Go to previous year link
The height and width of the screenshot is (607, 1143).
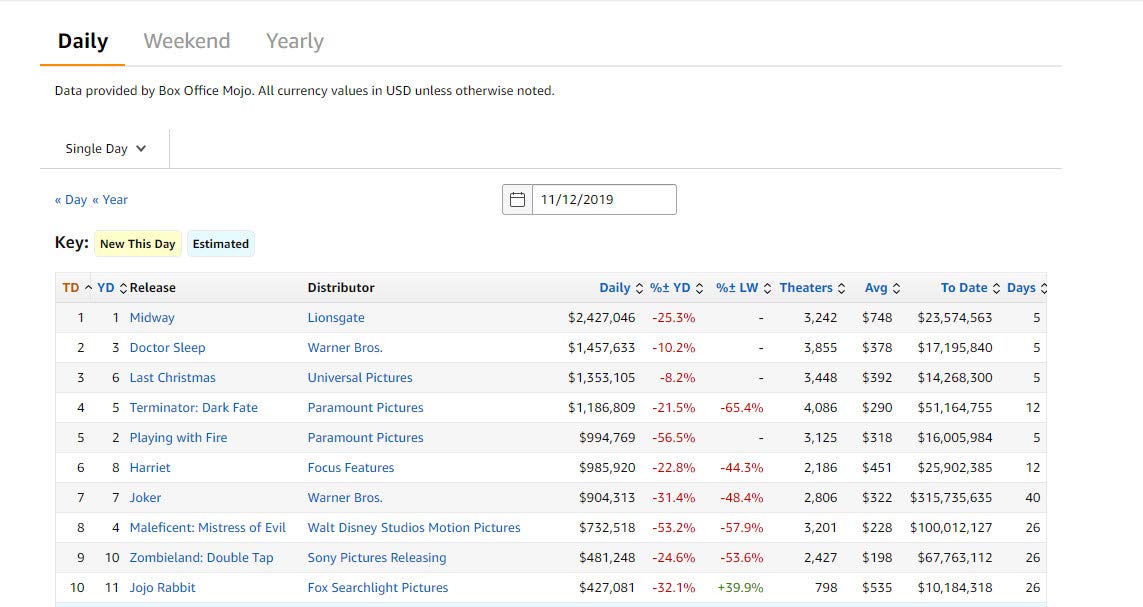110,200
